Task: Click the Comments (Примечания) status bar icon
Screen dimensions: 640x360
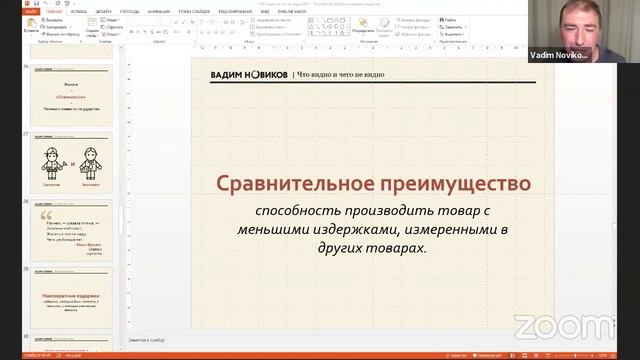Action: pyautogui.click(x=475, y=356)
